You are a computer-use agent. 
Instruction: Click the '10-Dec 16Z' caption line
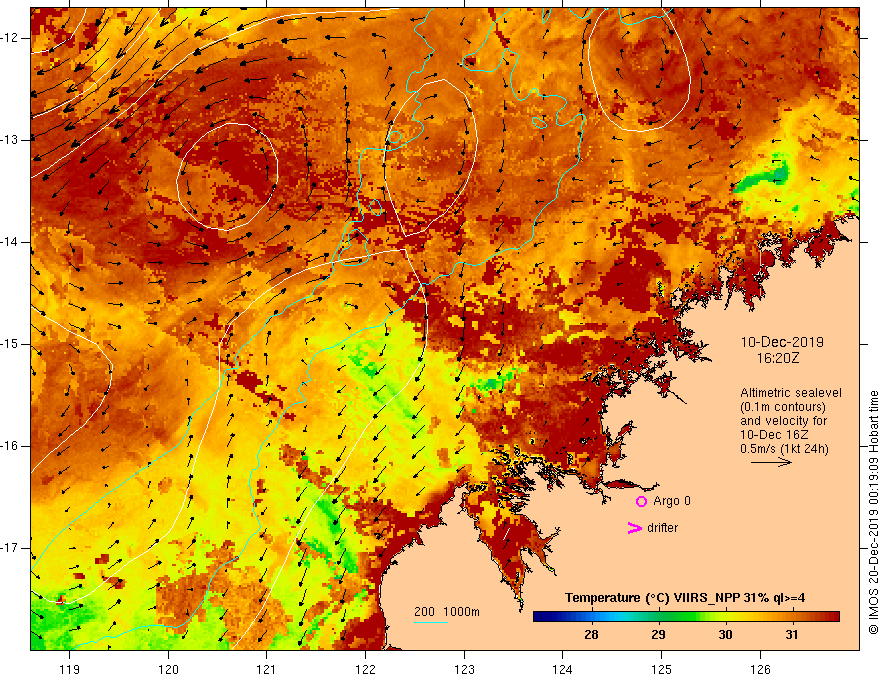[x=772, y=435]
